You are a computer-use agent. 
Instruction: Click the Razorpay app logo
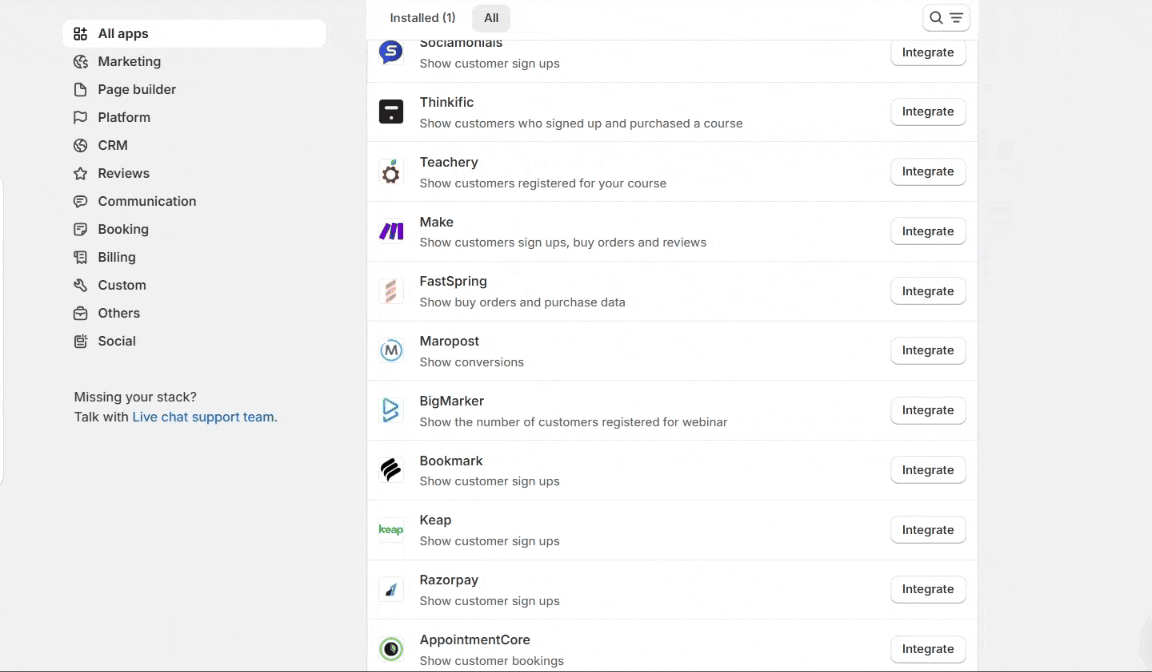pos(391,589)
